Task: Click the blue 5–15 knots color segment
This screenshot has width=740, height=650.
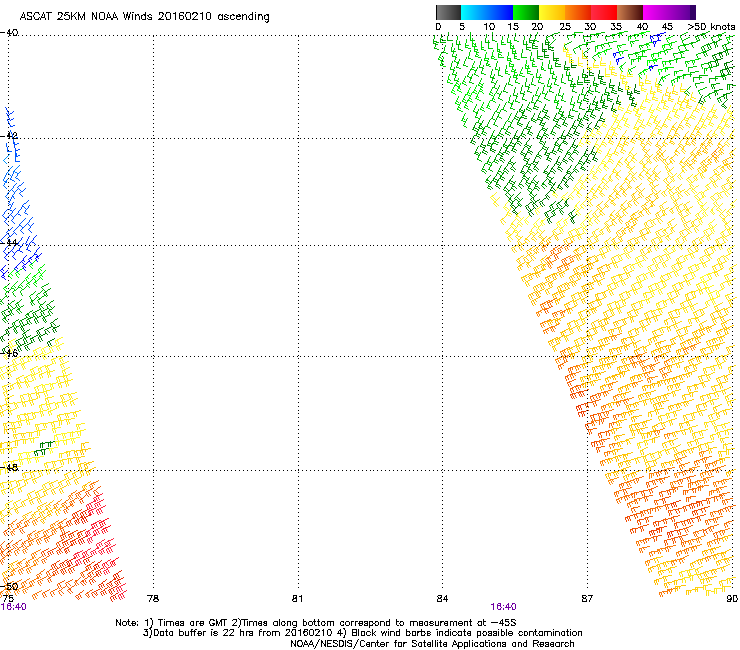Action: pos(487,12)
